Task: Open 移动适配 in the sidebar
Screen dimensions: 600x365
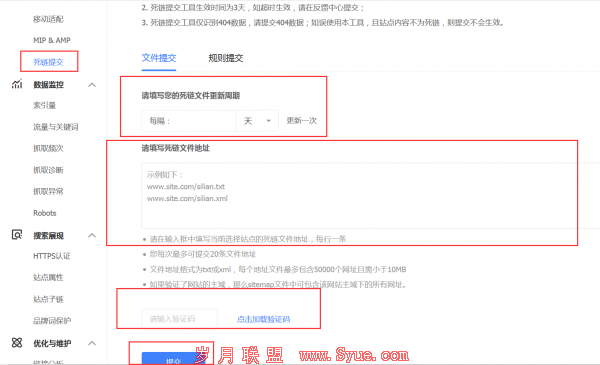Action: point(48,19)
